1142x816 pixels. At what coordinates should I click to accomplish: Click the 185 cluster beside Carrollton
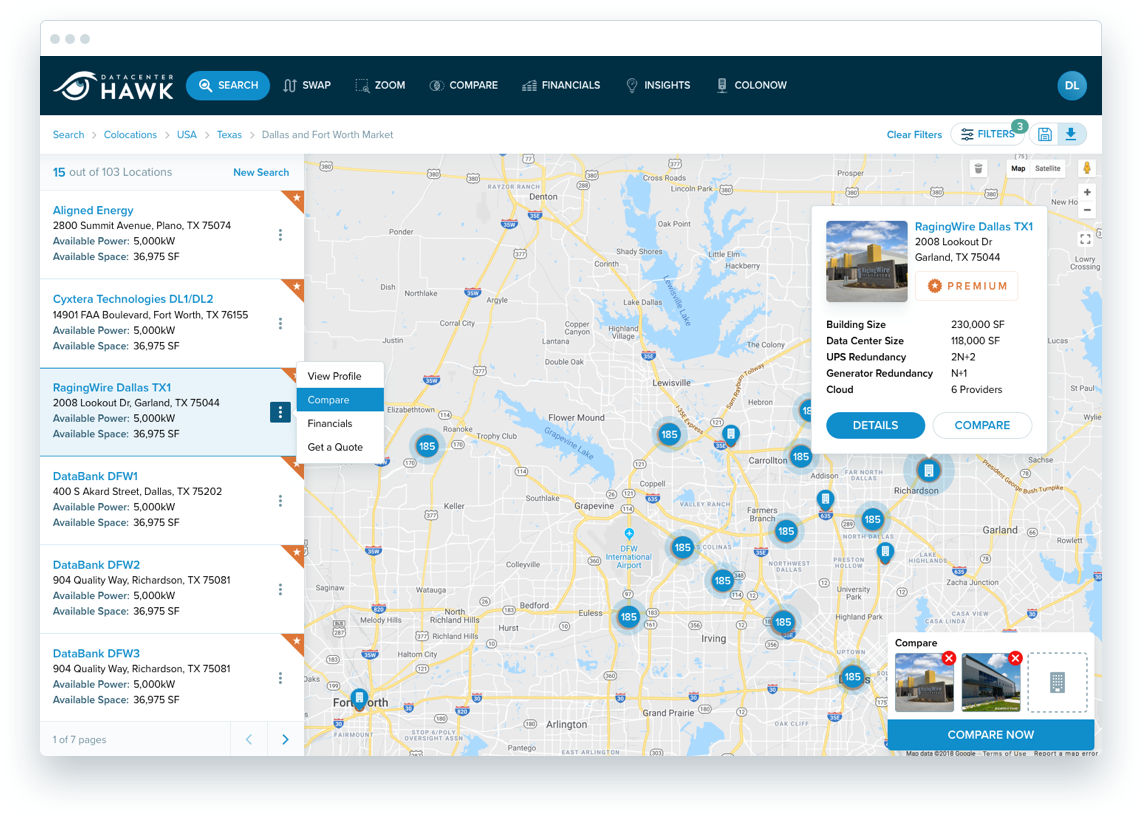point(800,457)
